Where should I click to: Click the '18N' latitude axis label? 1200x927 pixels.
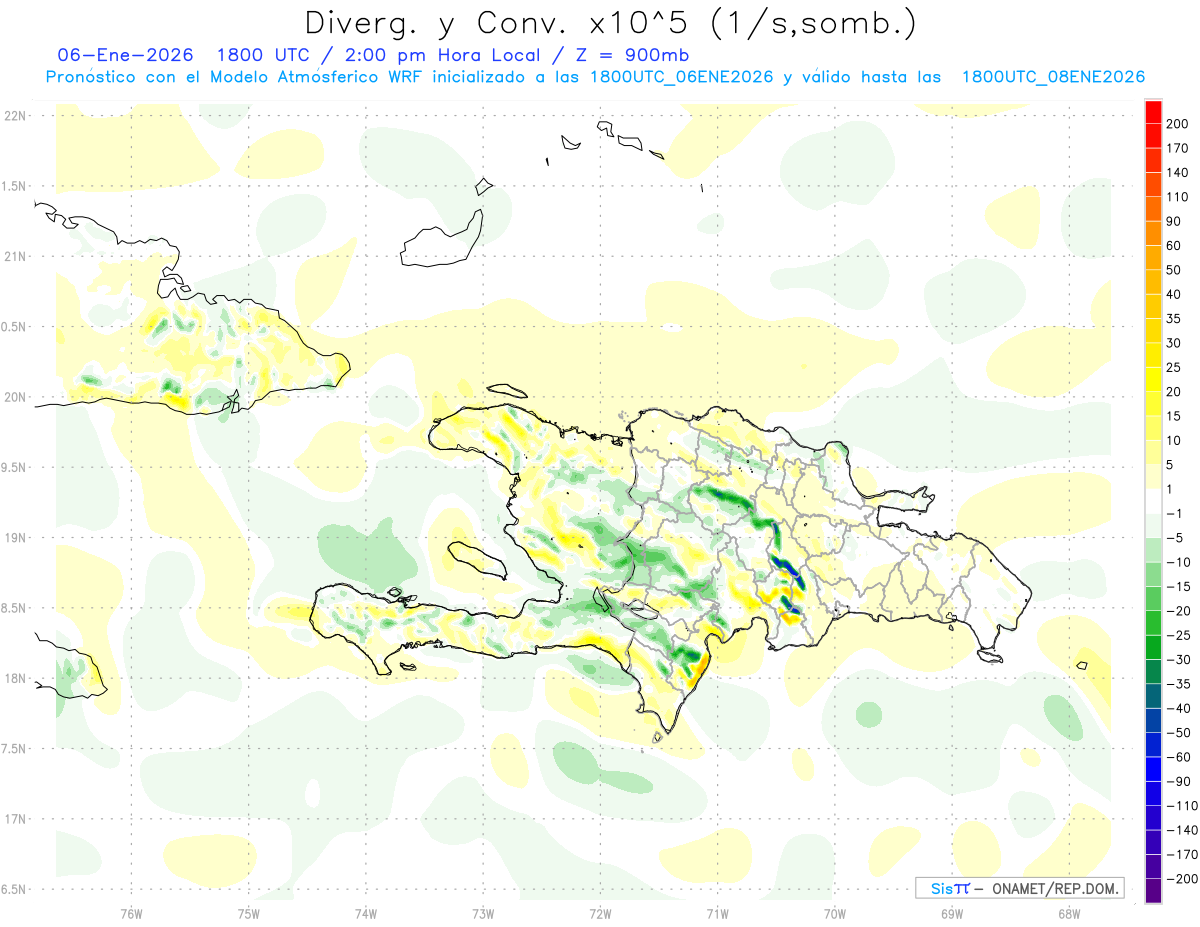pos(15,679)
